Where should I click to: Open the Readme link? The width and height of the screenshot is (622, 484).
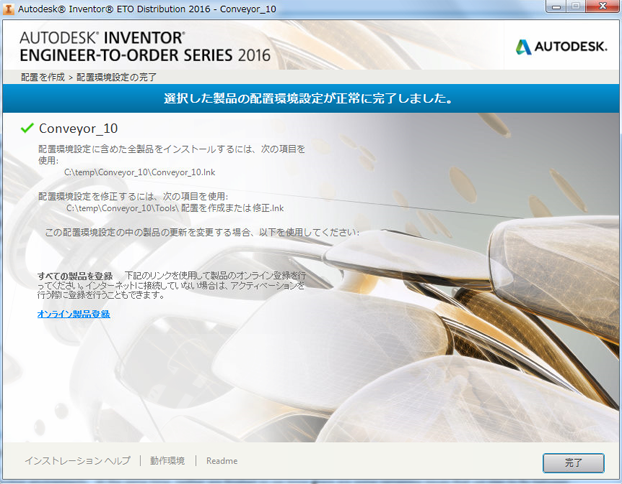click(x=222, y=461)
